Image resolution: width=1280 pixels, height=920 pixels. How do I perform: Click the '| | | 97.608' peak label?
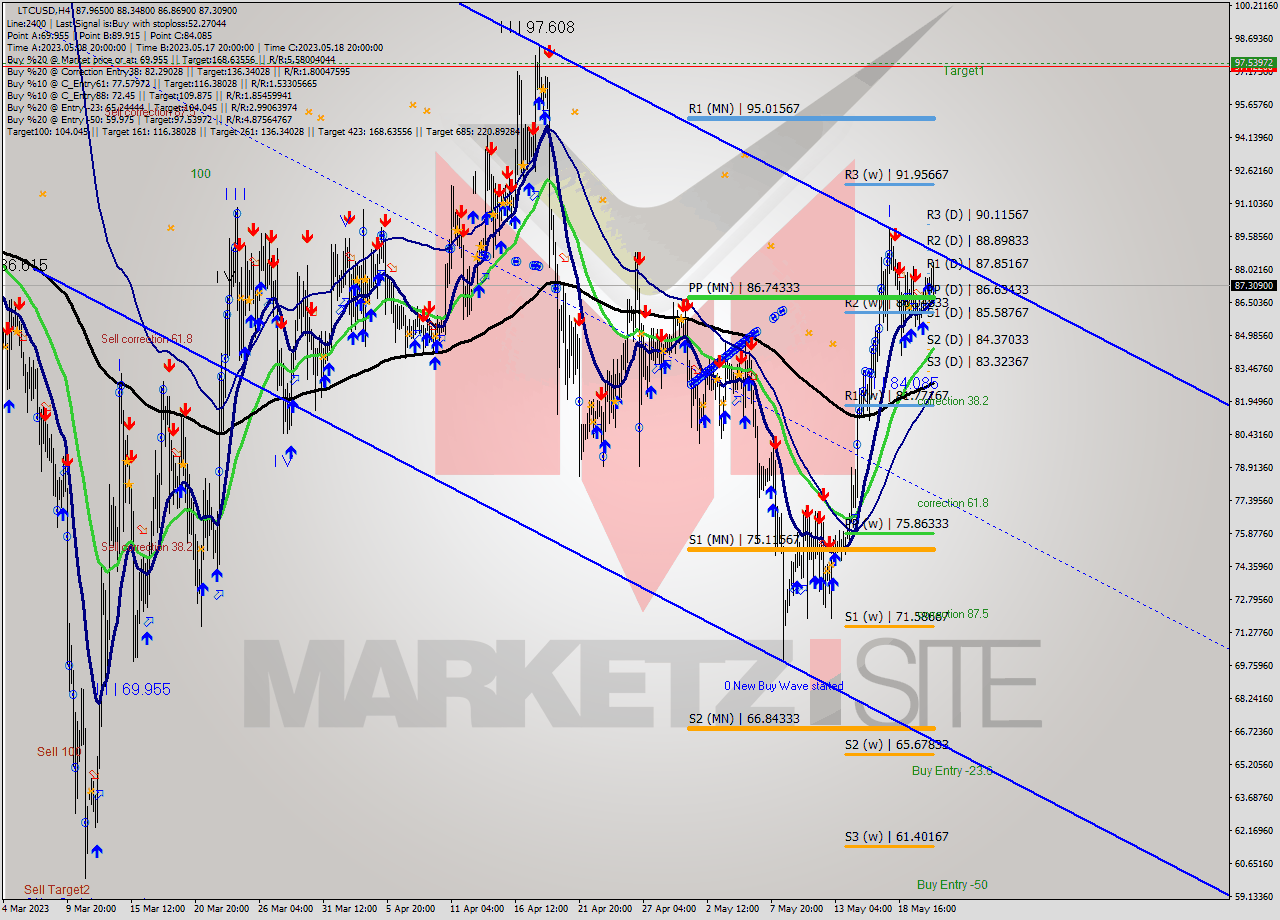pyautogui.click(x=537, y=28)
